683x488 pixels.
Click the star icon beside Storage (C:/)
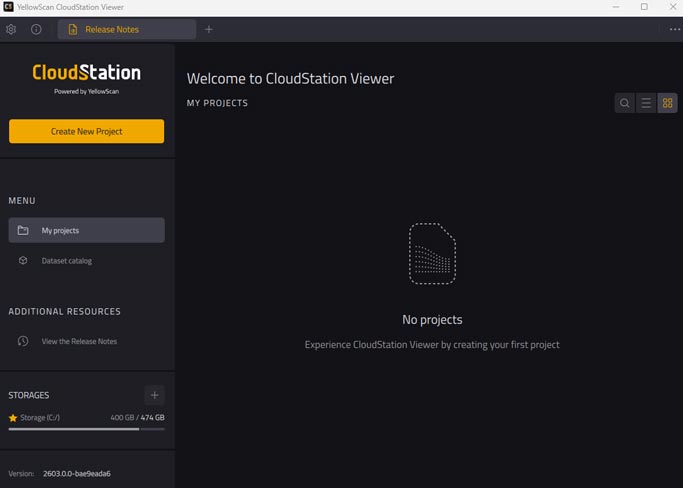click(x=13, y=418)
